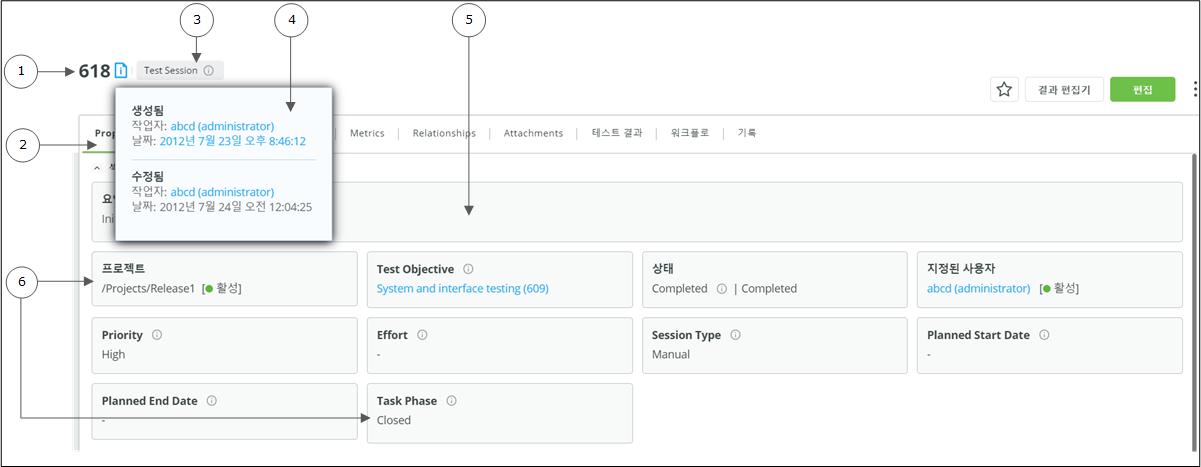Screen dimensions: 1201x467
Task: Click the /Projects/Release1 project path
Action: pyautogui.click(x=150, y=288)
